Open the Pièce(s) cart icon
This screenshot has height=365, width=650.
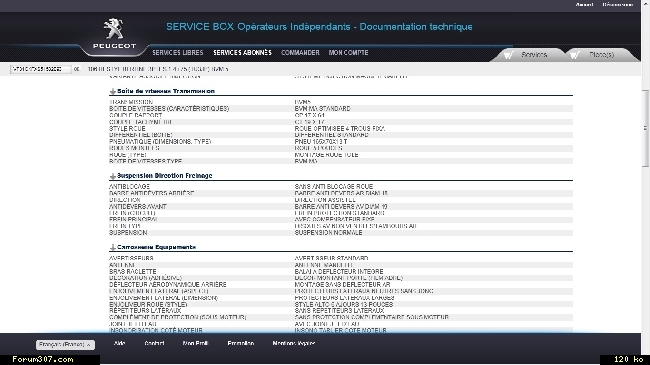click(x=575, y=55)
